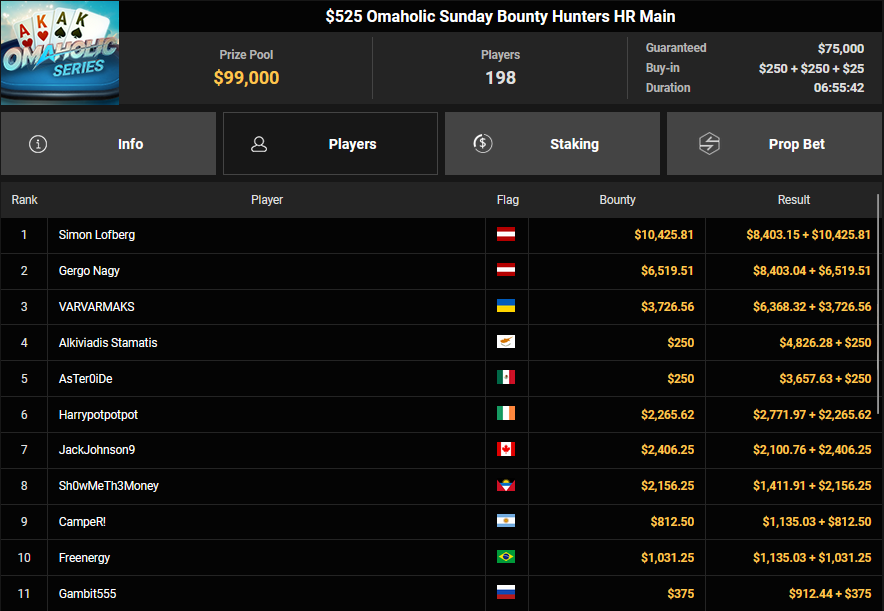
Task: Click the Brazil flag for Freenergy
Action: click(506, 558)
